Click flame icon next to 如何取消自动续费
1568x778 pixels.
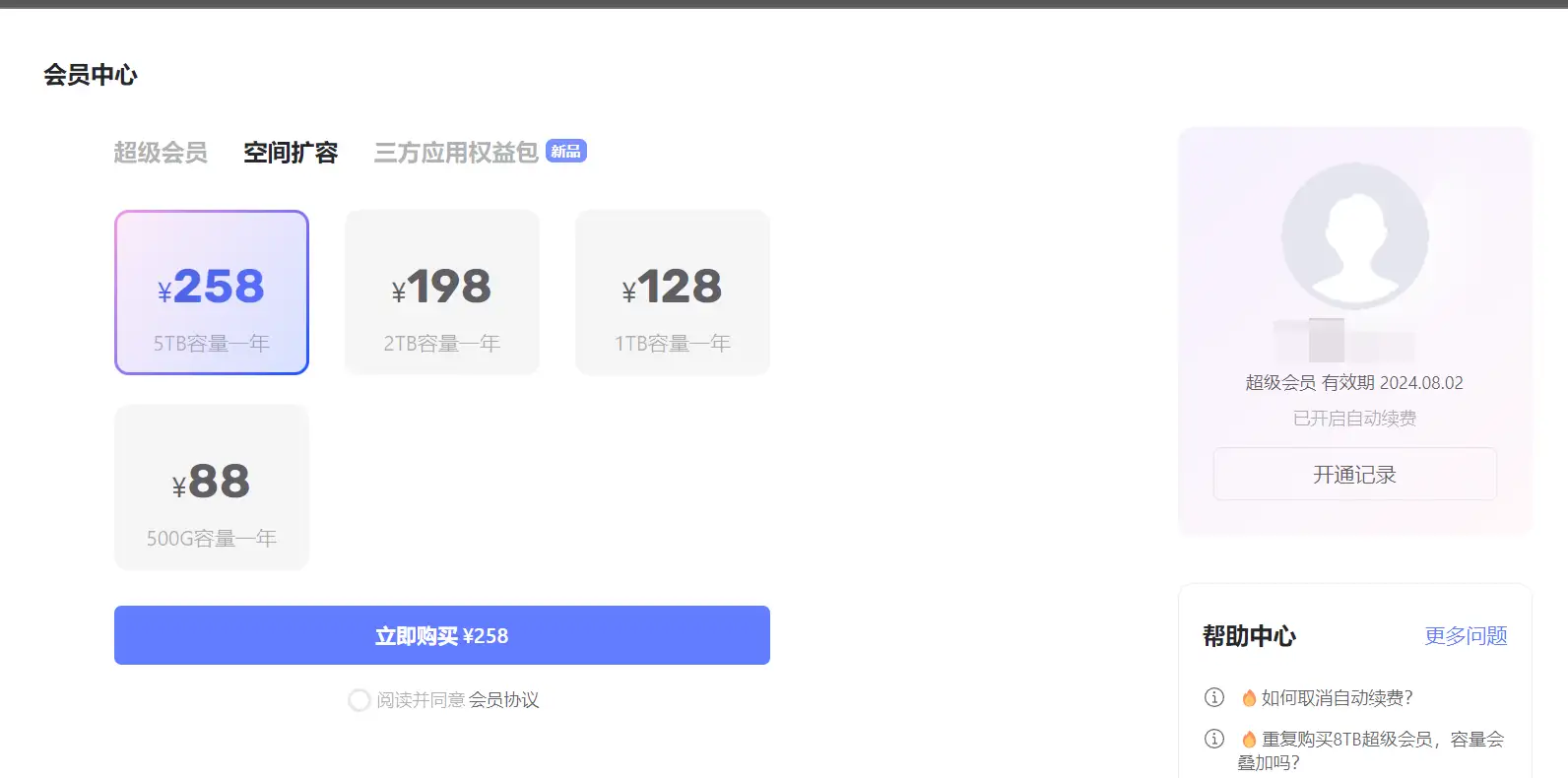(x=1249, y=697)
